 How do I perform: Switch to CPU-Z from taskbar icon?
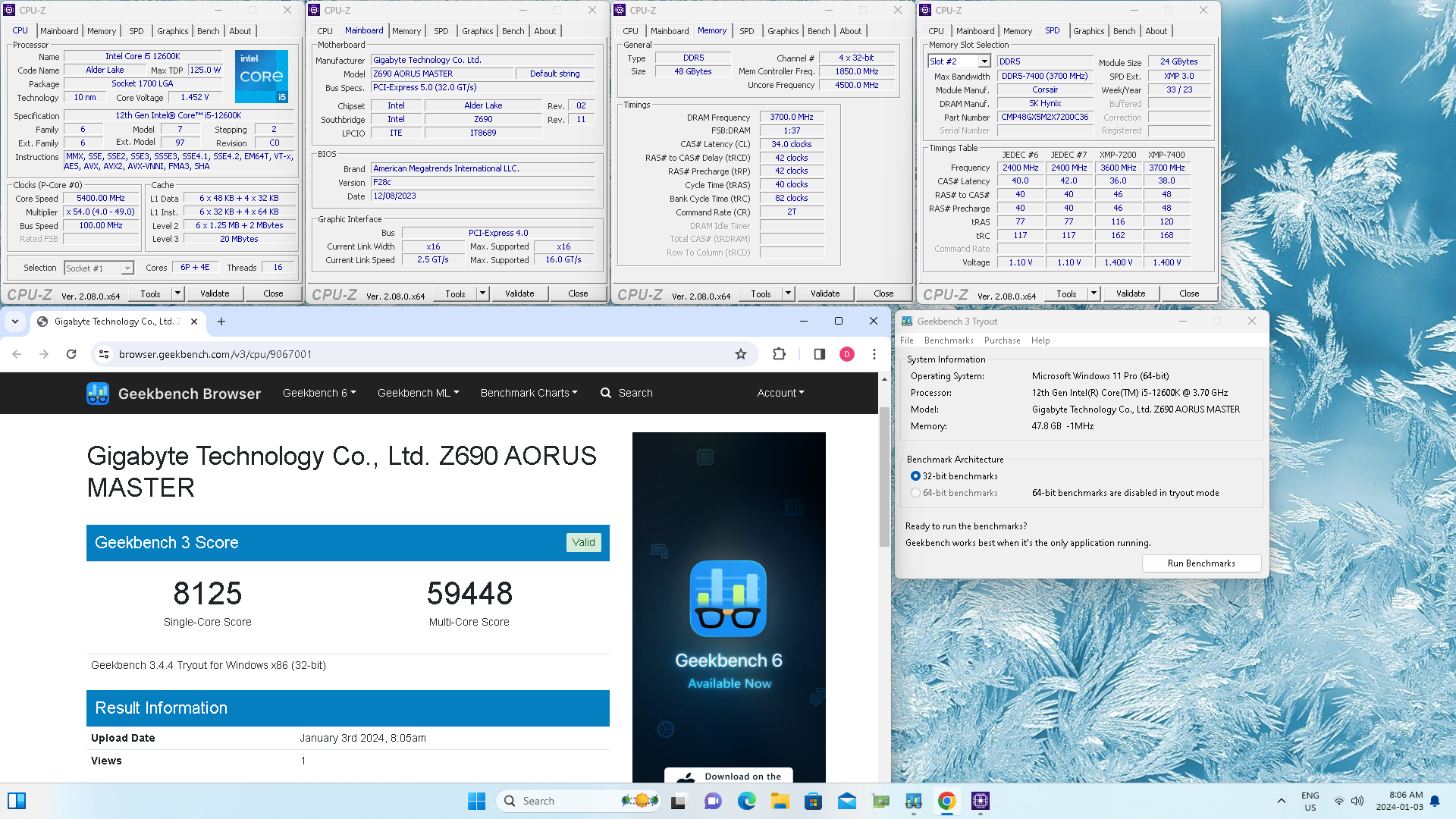coord(981,801)
